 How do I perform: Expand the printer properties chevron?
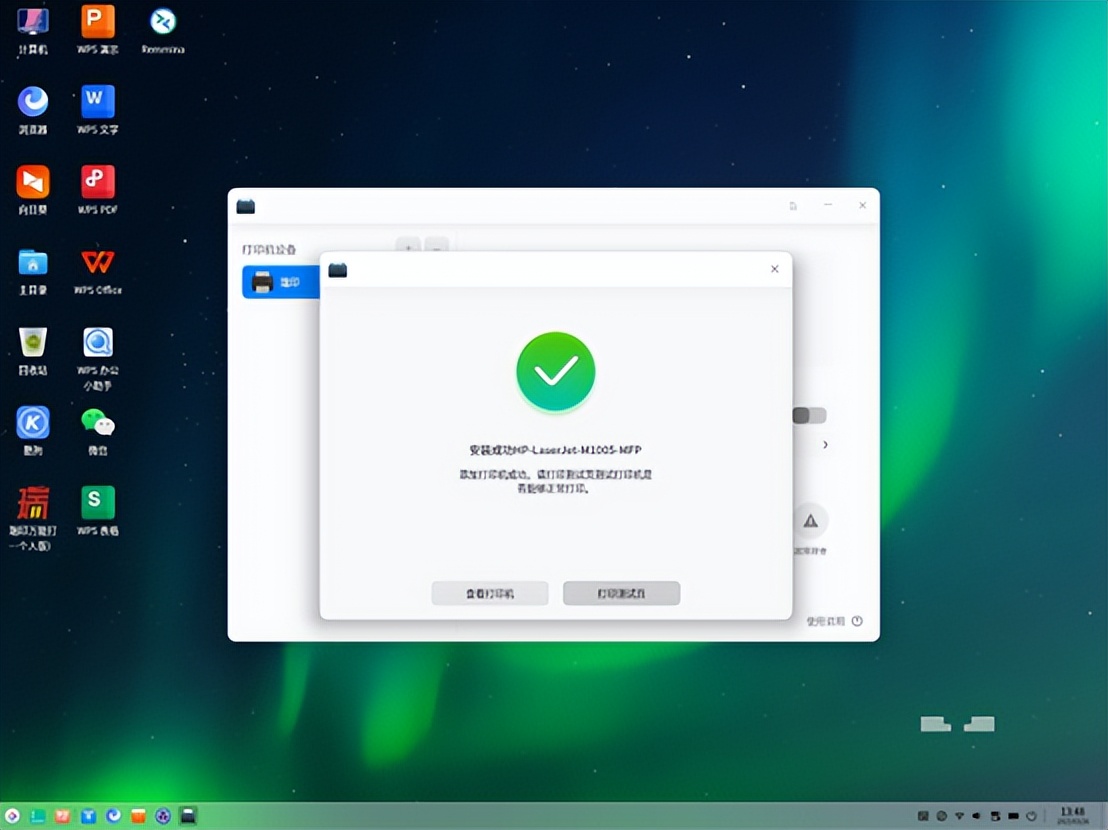[x=823, y=444]
